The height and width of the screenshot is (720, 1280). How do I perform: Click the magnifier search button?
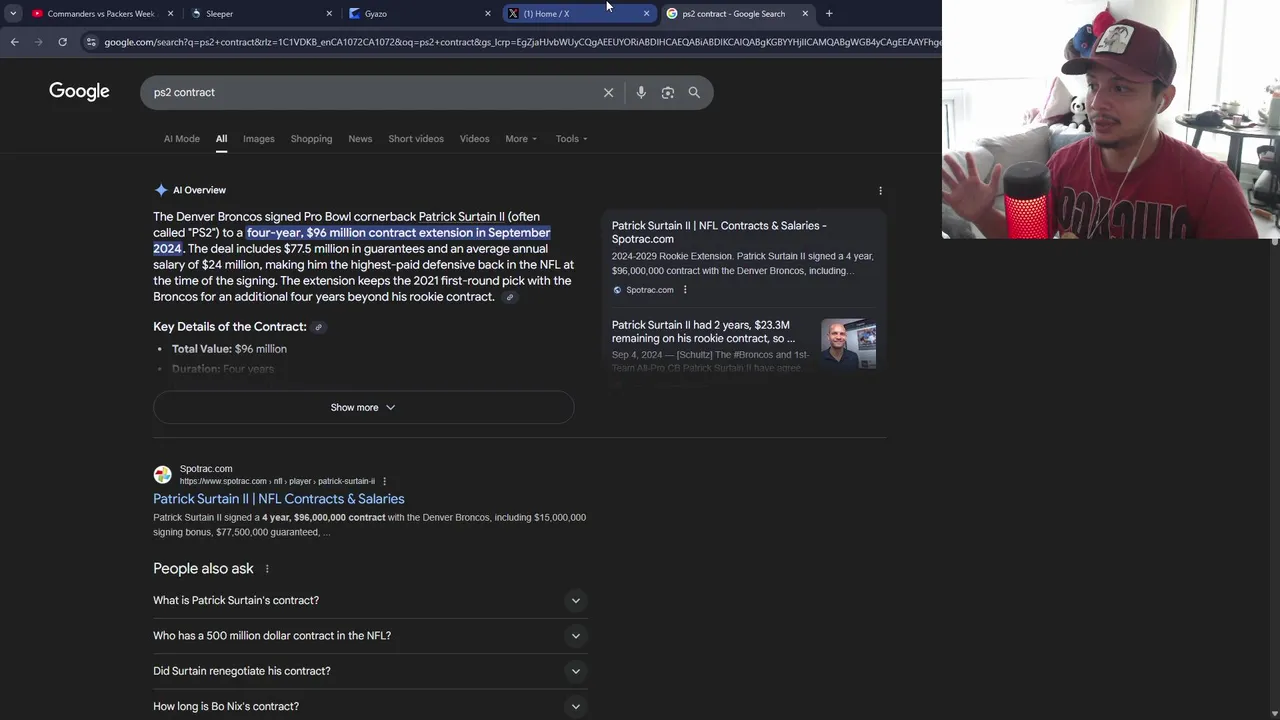[x=694, y=92]
